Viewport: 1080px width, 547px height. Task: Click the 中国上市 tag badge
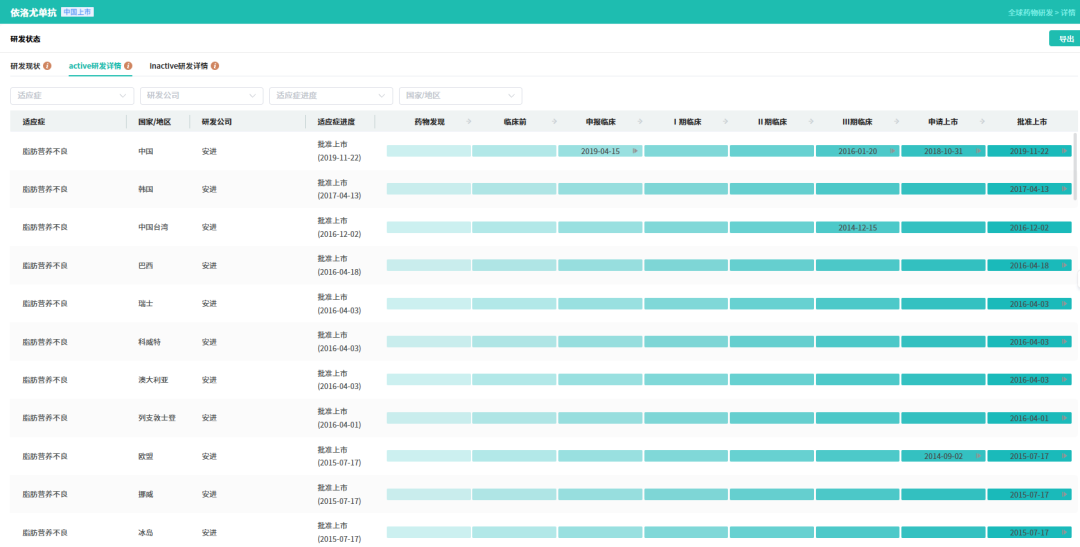(x=77, y=12)
